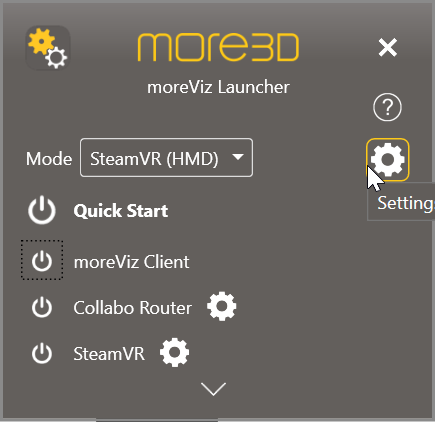Click the yellow and white gears icon
Screen dimensions: 435x422
pos(48,48)
